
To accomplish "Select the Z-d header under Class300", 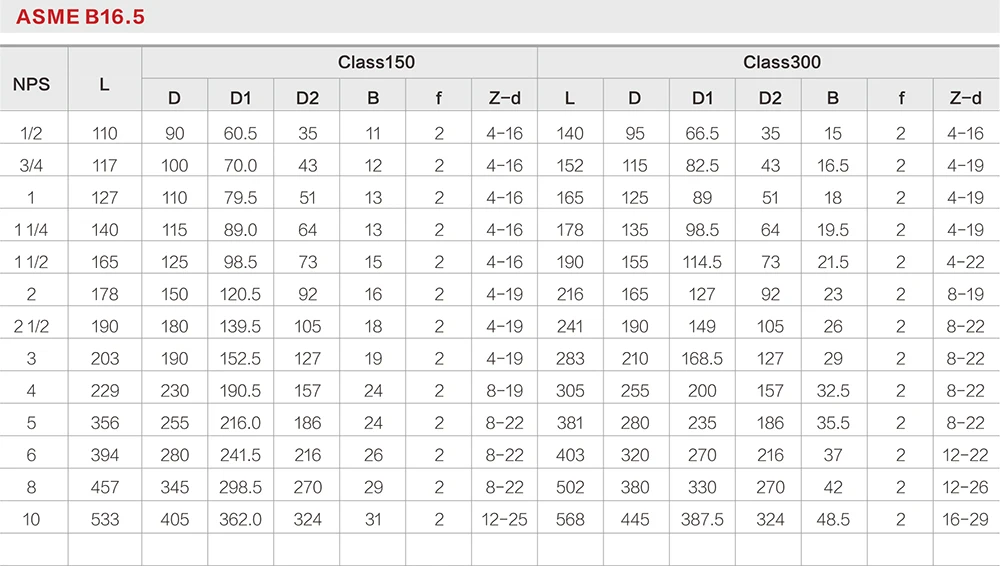I will pyautogui.click(x=965, y=98).
